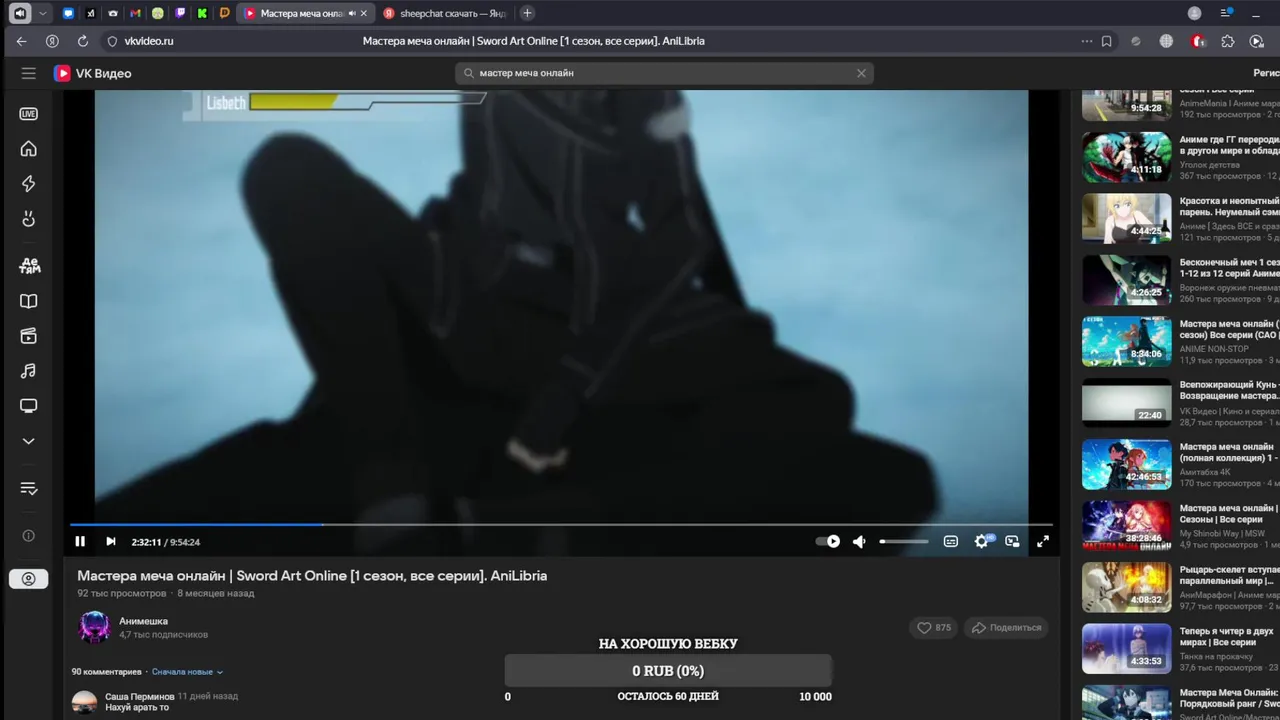Expand the tab group dropdown arrow
The width and height of the screenshot is (1280, 720).
pyautogui.click(x=42, y=13)
